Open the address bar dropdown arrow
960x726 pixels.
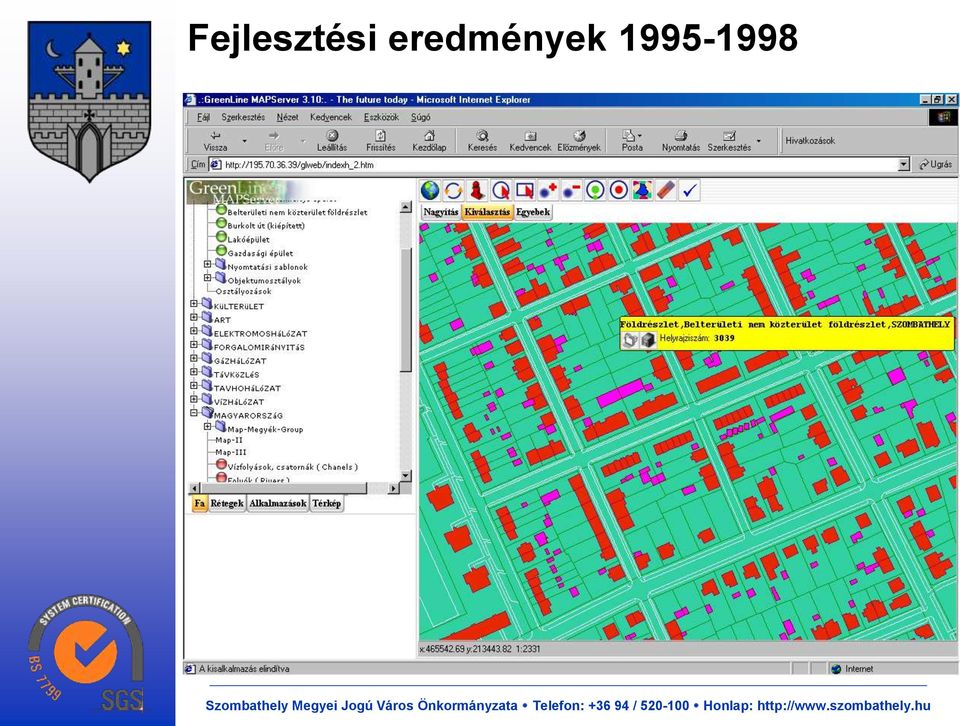click(904, 165)
